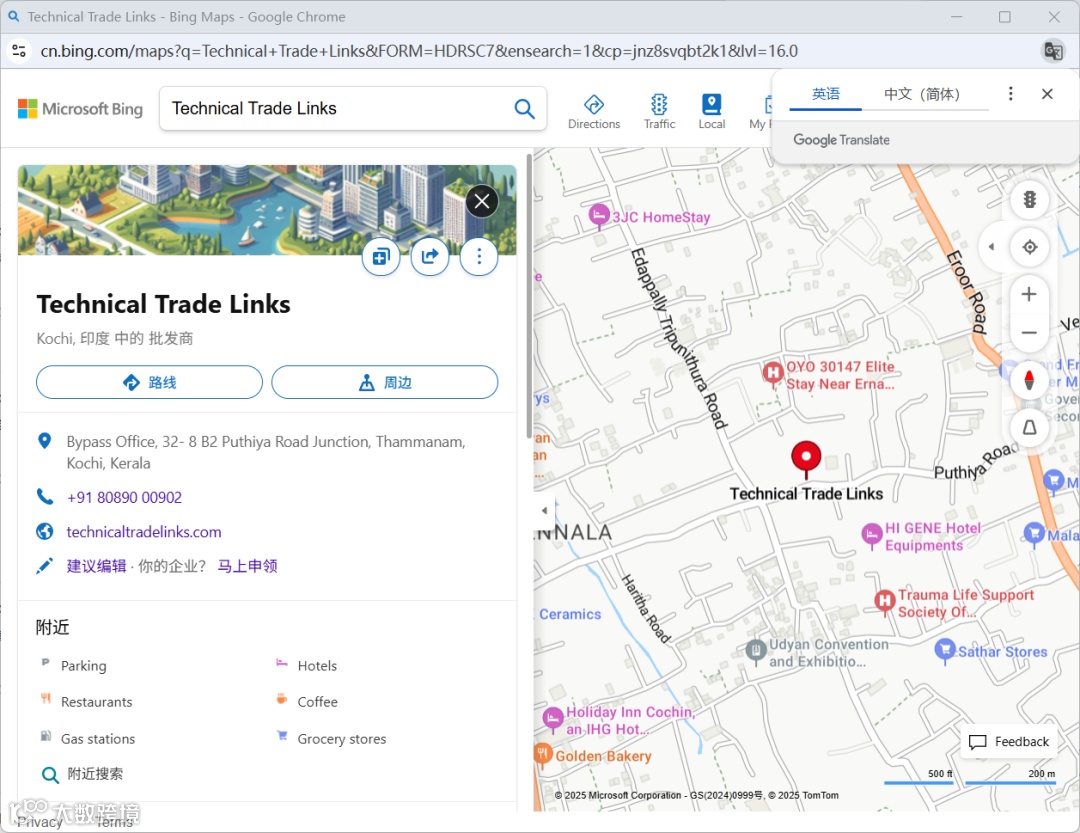Toggle map tilt view button
The image size is (1080, 833).
[1029, 427]
